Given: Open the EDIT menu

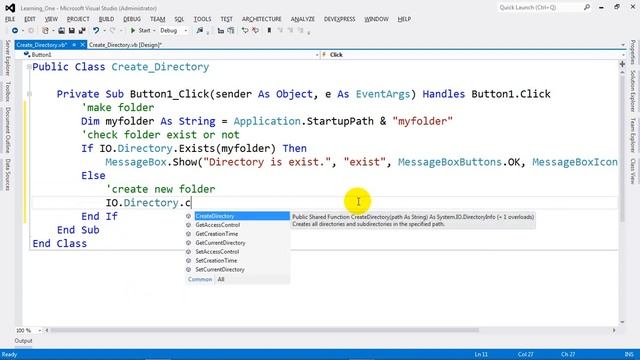Looking at the screenshot, I should pyautogui.click(x=30, y=19).
